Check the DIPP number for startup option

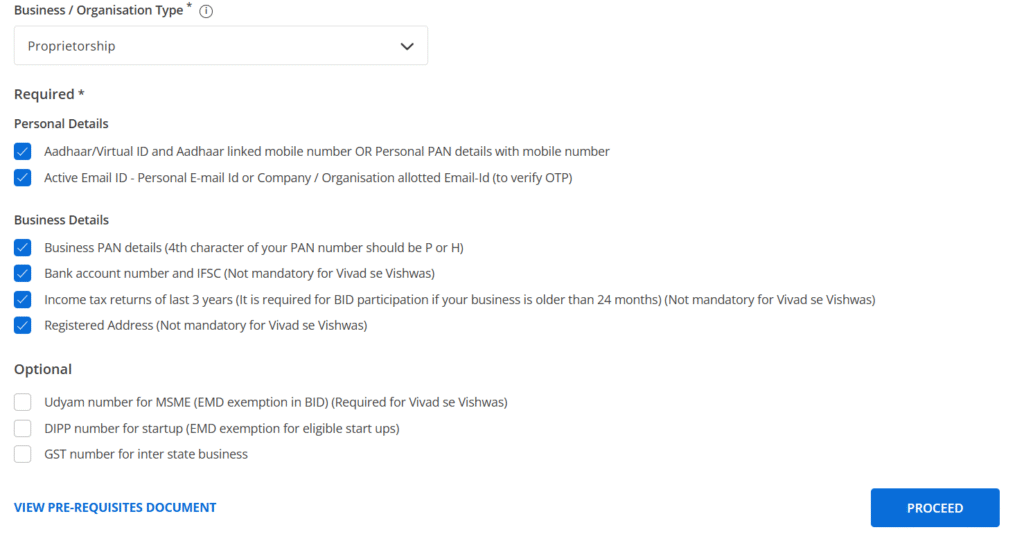tap(23, 428)
